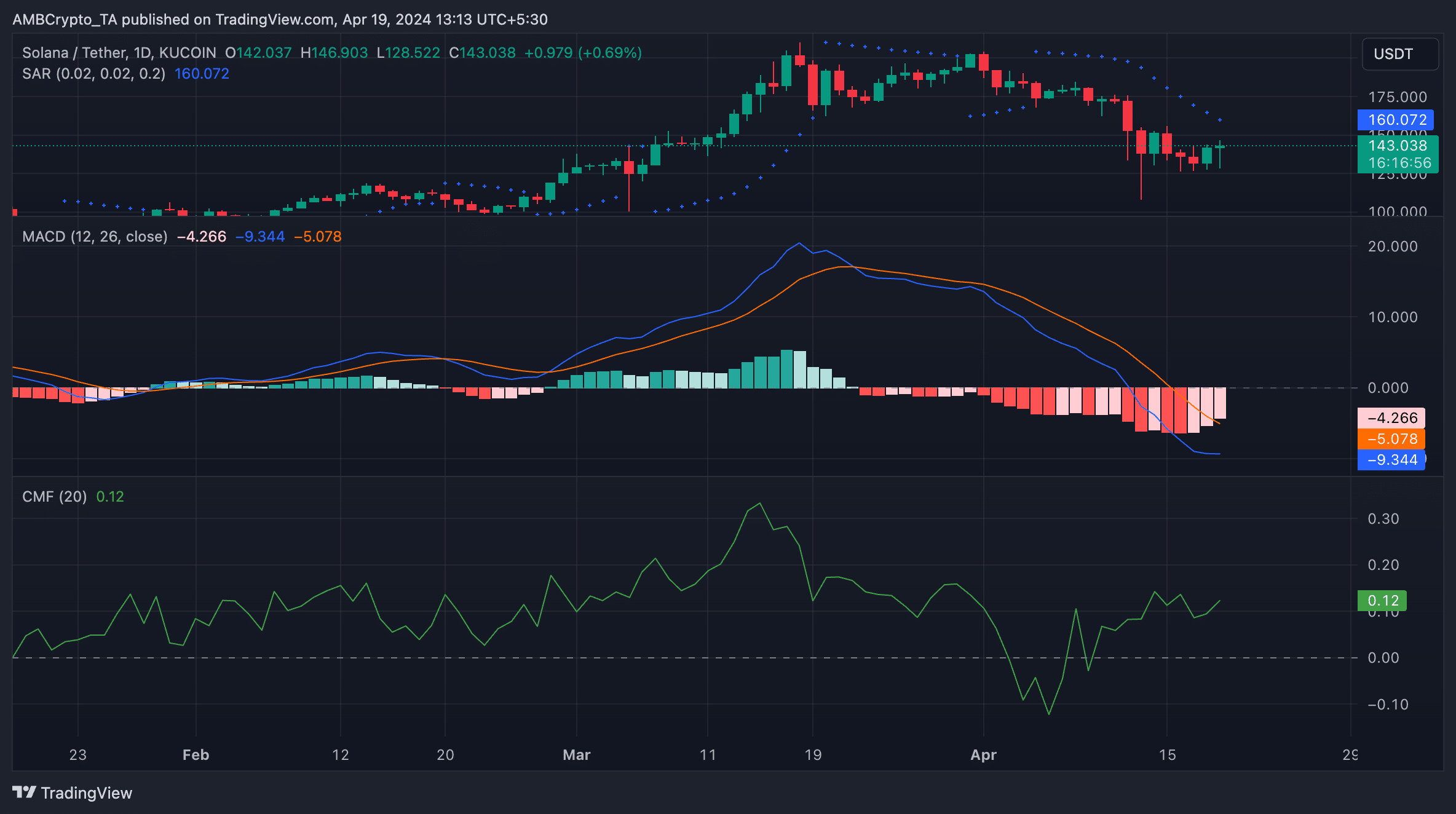This screenshot has width=1456, height=814.
Task: Click the 20.000 MACD axis label
Action: [x=1393, y=247]
